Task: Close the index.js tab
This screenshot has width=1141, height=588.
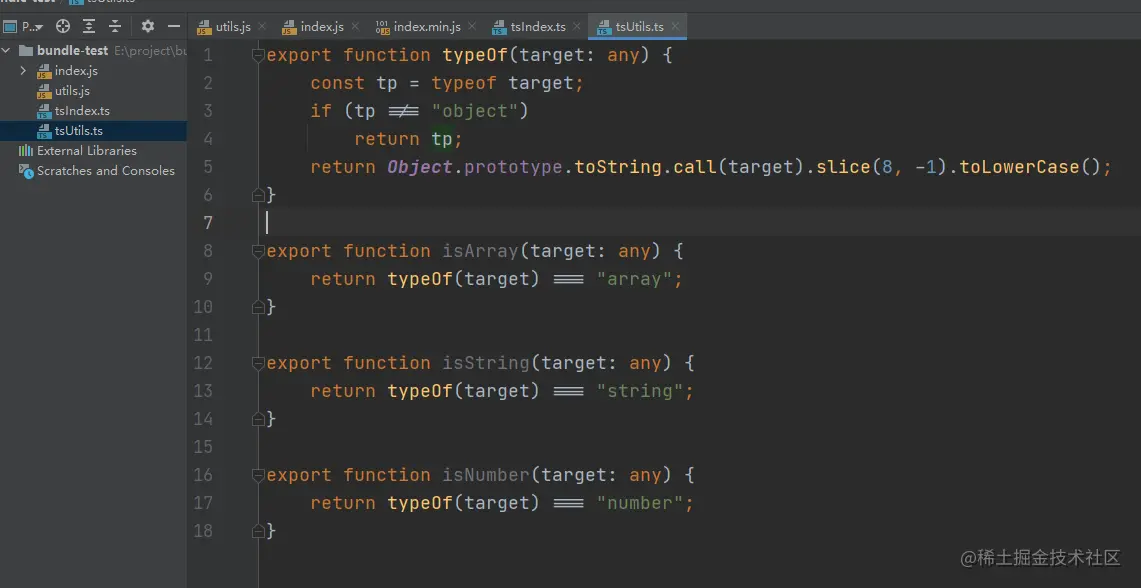Action: 355,27
